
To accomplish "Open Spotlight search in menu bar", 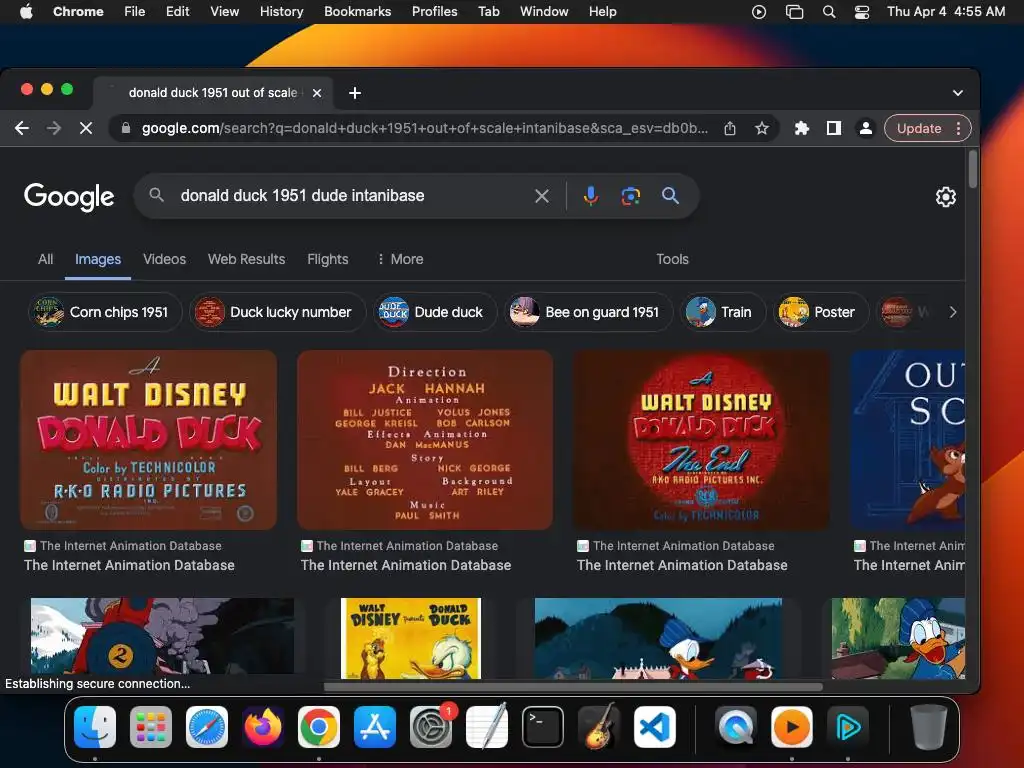I will coord(829,12).
